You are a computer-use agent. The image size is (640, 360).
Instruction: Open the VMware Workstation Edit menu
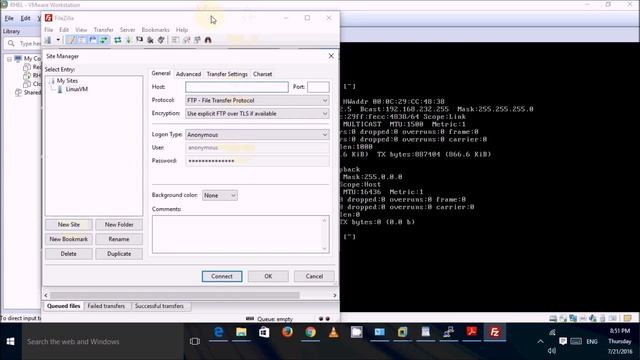pos(25,18)
